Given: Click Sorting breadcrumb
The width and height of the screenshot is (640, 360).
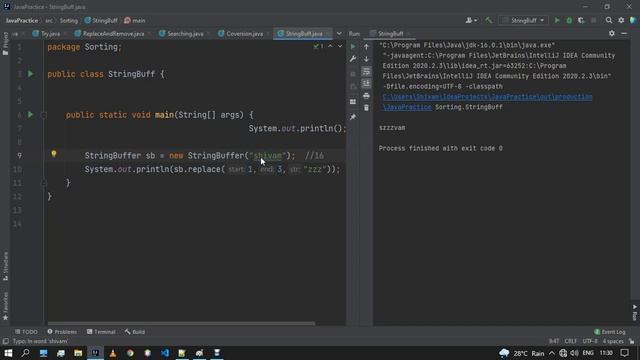Looking at the screenshot, I should [69, 20].
